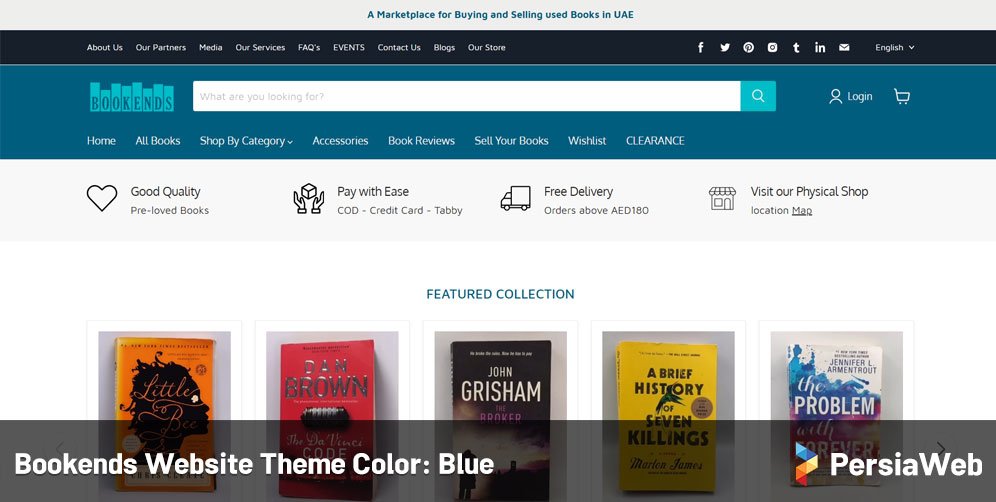Open the LinkedIn social icon

coord(820,48)
